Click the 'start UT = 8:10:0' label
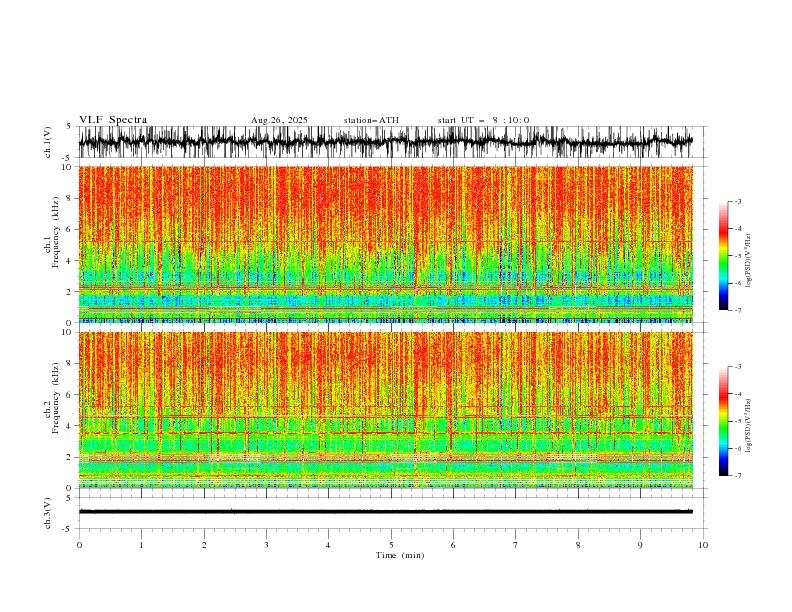792x612 pixels. click(483, 120)
